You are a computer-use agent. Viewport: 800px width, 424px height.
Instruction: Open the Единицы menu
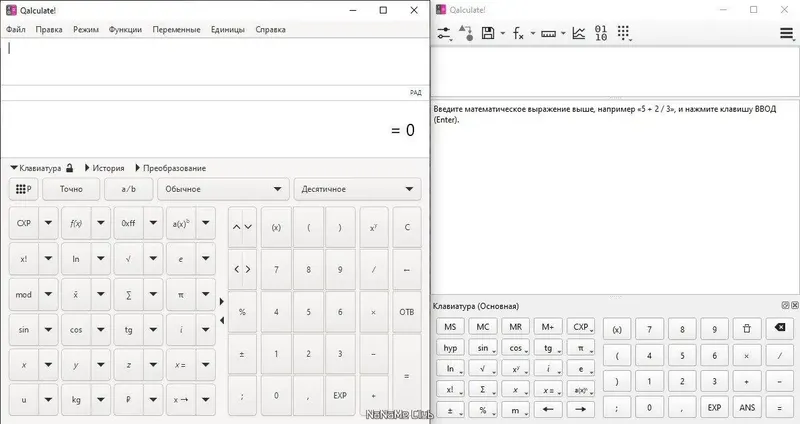pos(228,30)
